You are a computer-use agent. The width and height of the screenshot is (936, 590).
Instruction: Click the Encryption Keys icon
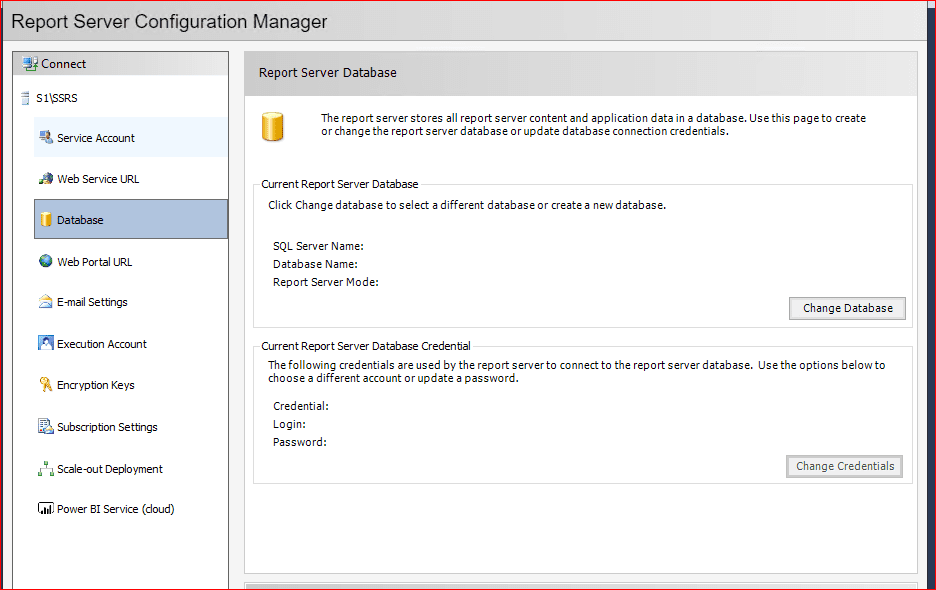pos(45,385)
